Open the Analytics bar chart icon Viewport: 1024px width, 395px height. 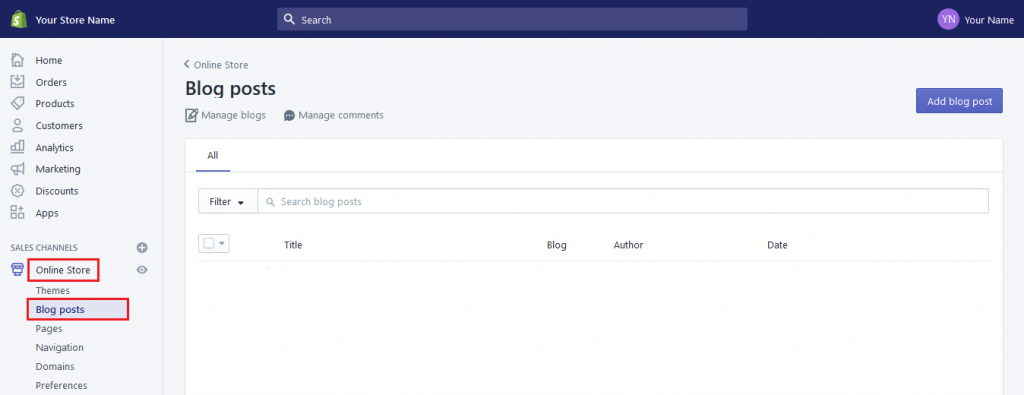point(18,148)
